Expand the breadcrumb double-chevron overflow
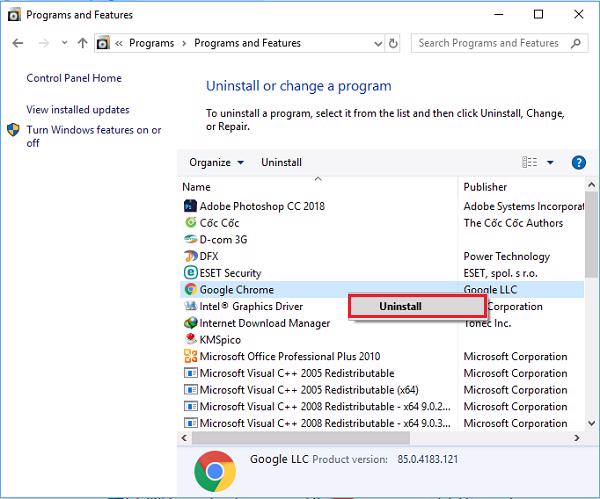 119,44
